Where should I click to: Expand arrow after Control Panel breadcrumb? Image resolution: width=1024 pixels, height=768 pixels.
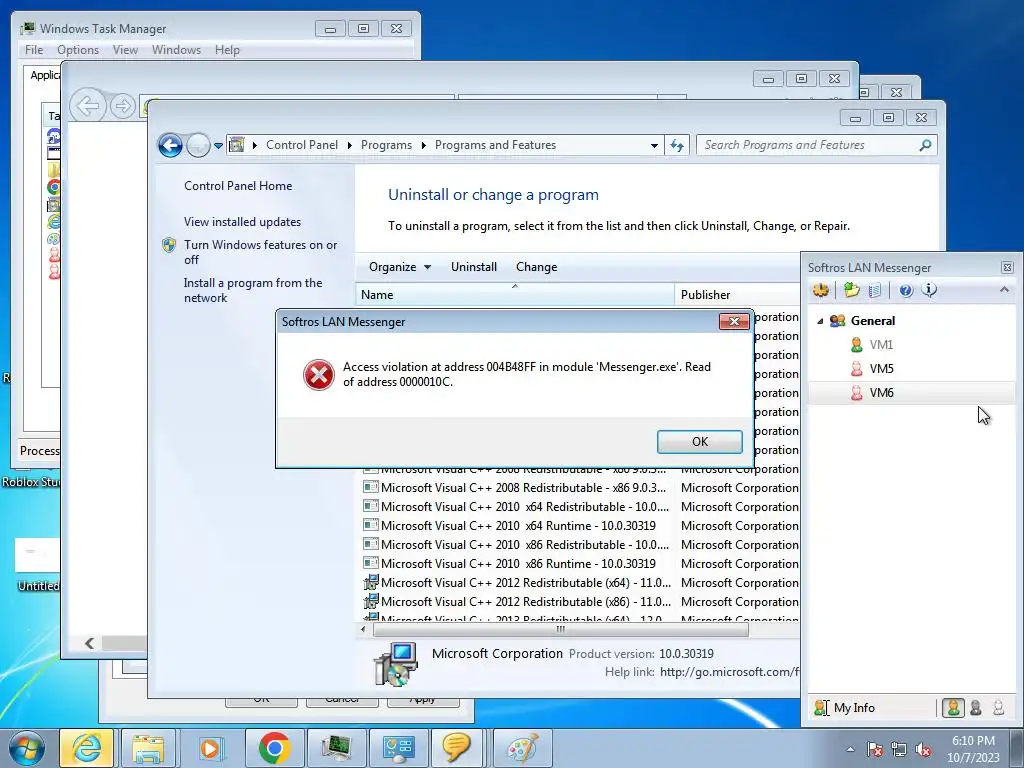[x=349, y=145]
